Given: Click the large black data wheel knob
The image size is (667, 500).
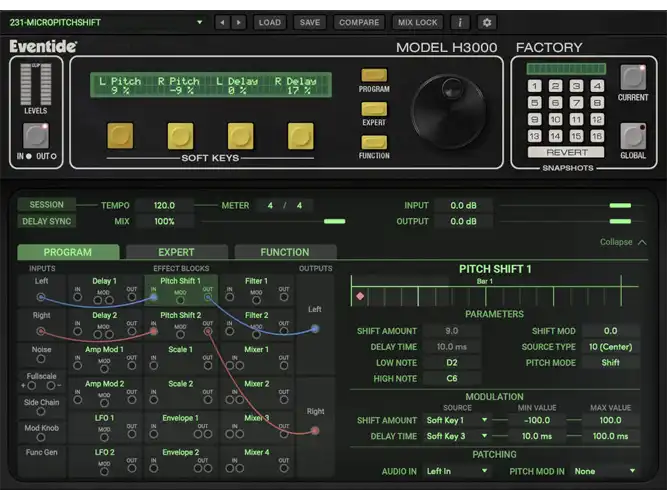Looking at the screenshot, I should (449, 111).
